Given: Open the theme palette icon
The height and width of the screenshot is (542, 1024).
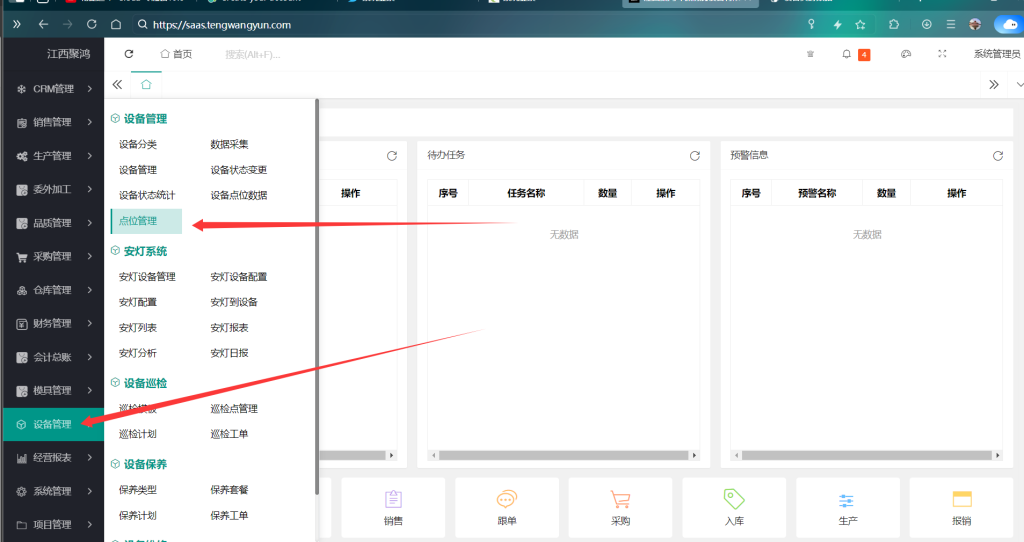Looking at the screenshot, I should (906, 54).
